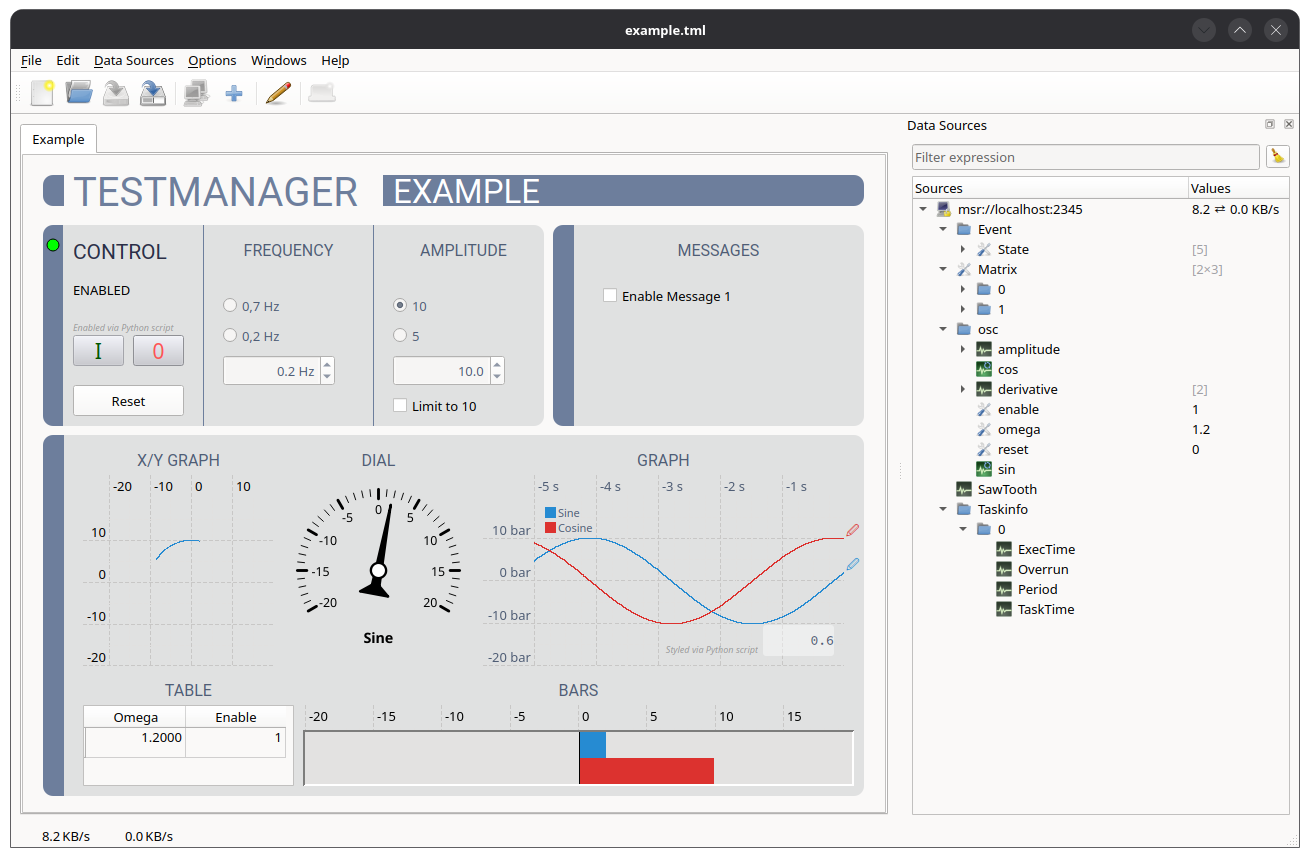Click the connect computers toolbar icon
Screen dimensions: 1310x858
(196, 93)
